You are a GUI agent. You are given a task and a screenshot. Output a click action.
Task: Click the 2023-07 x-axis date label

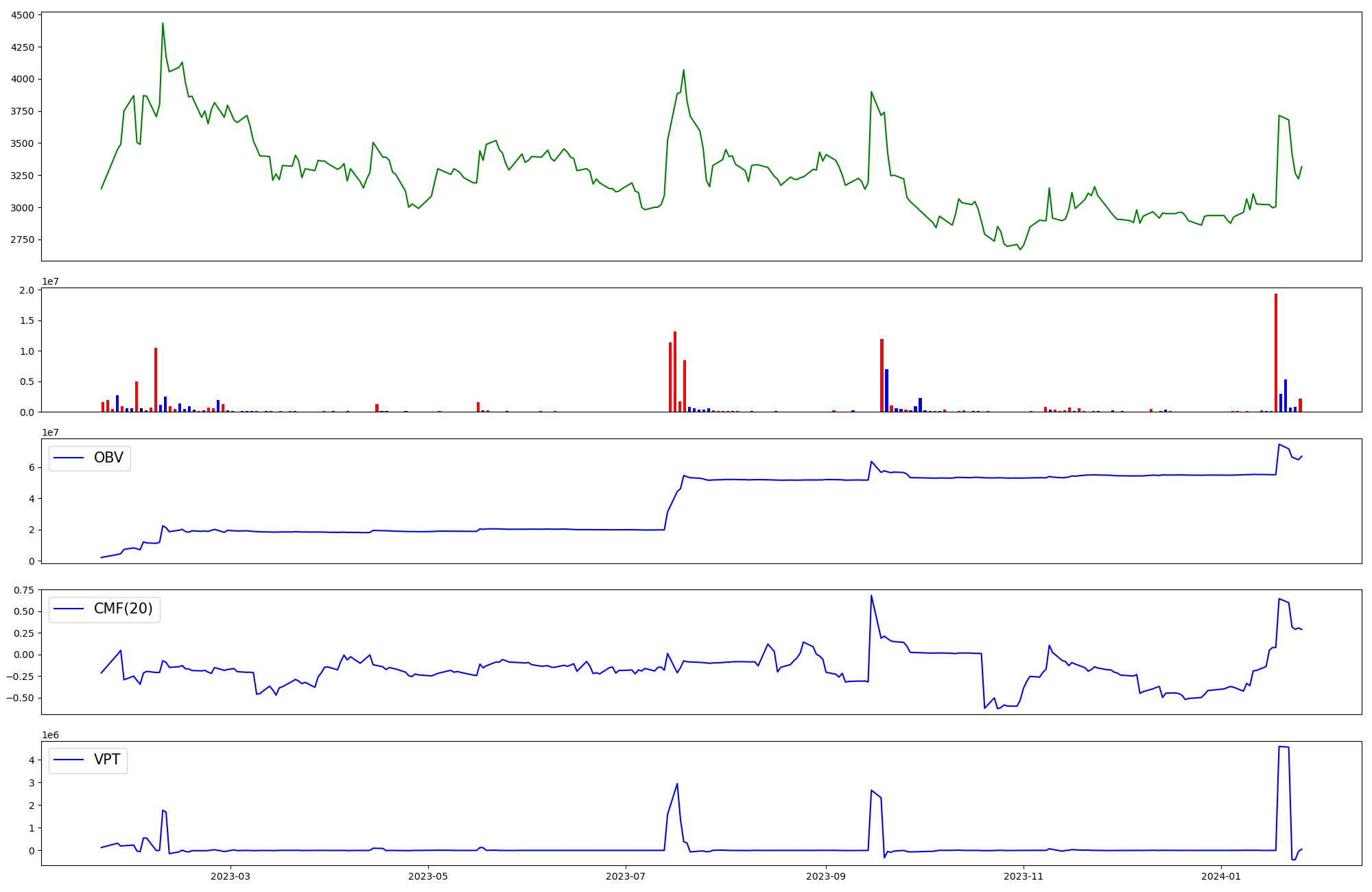[626, 876]
